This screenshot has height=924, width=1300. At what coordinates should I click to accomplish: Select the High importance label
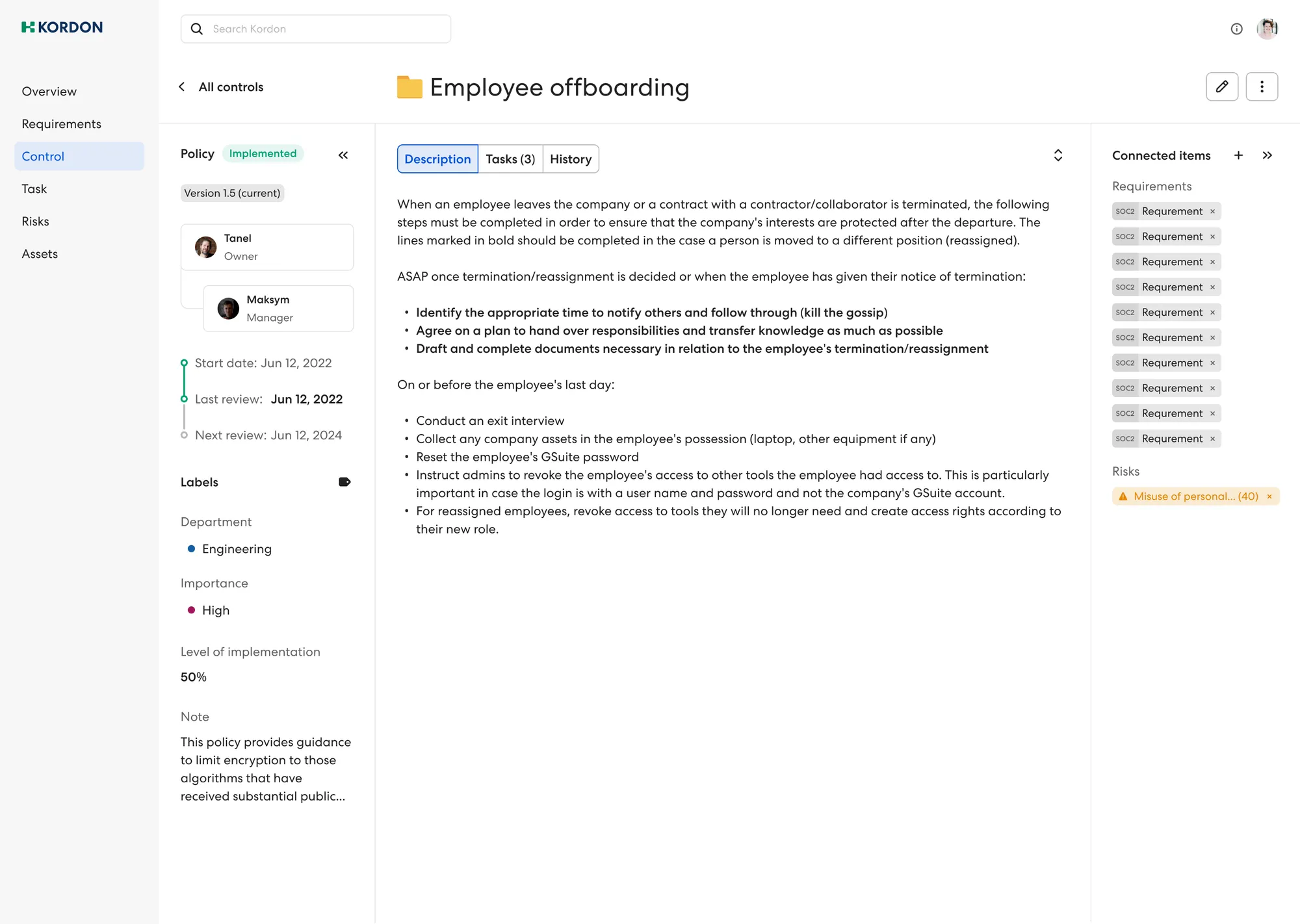click(x=209, y=610)
